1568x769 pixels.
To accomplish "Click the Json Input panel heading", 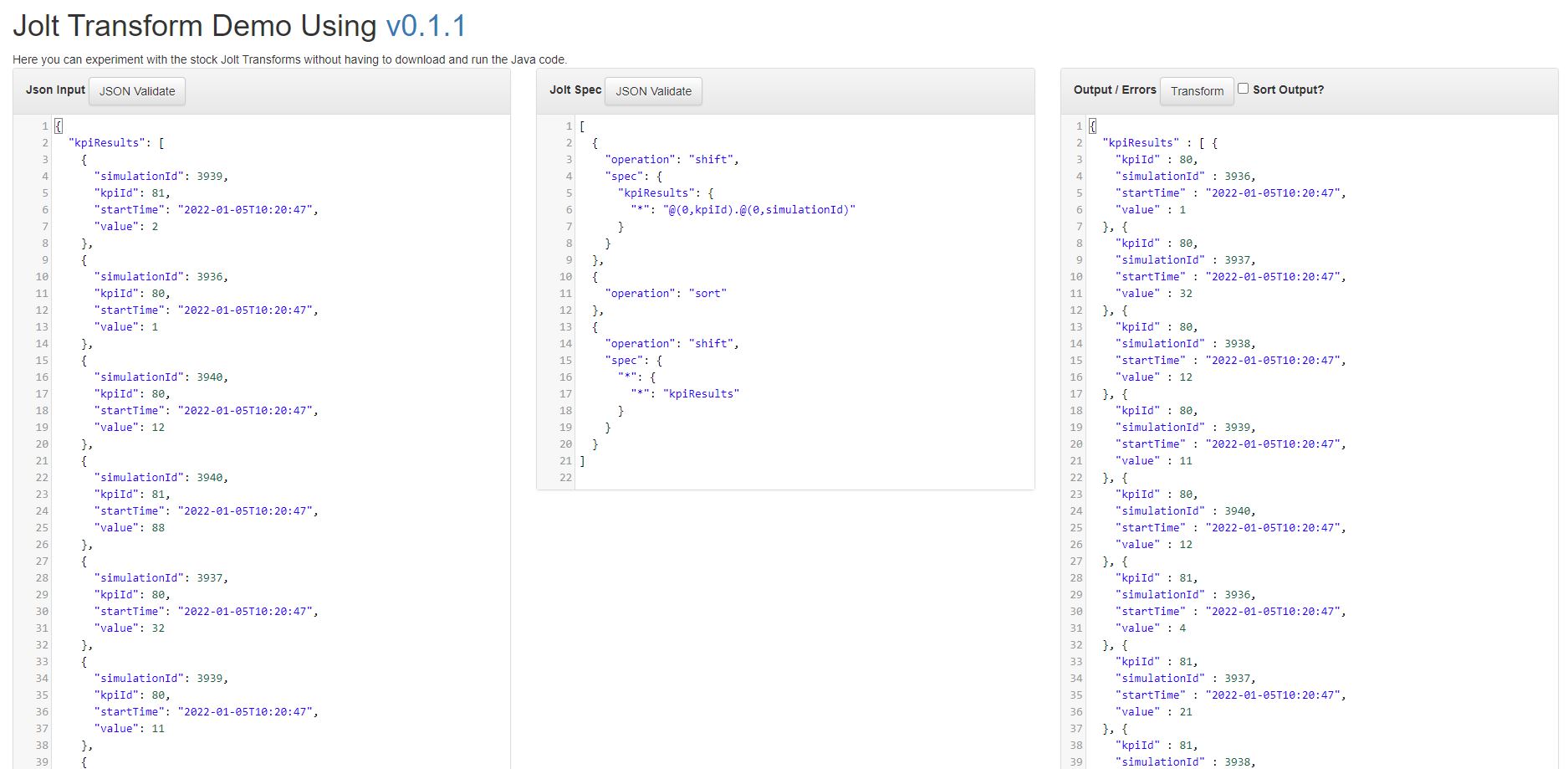I will (55, 90).
